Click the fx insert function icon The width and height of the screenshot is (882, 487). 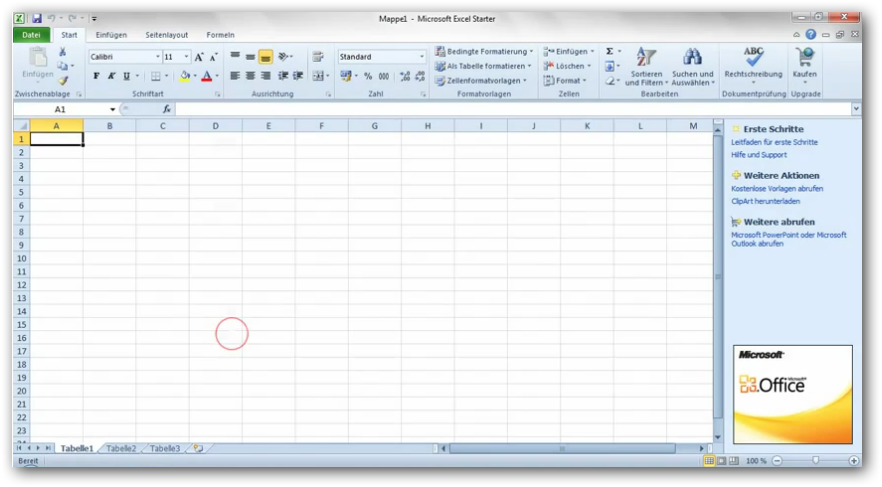166,109
